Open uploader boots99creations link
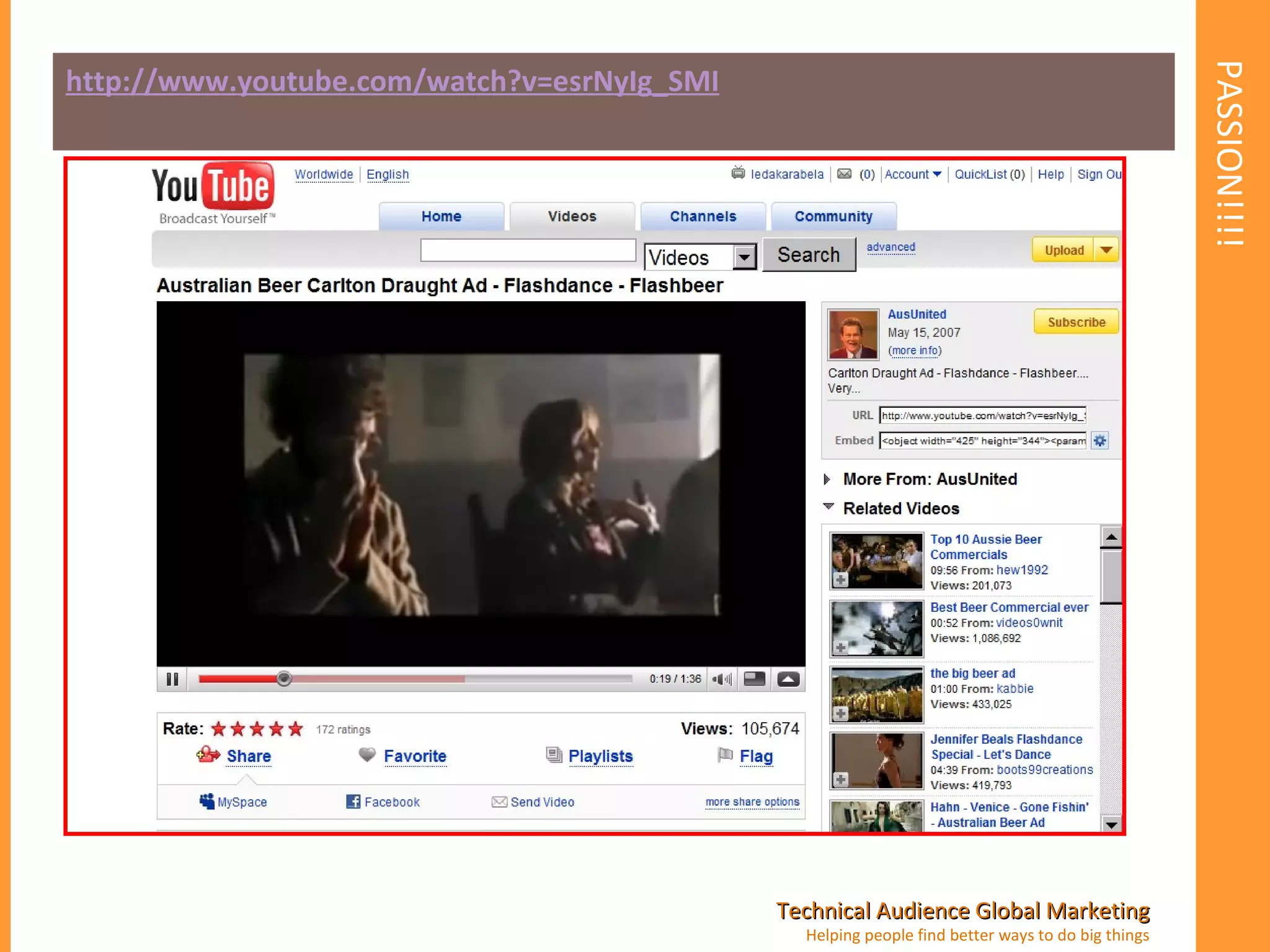The height and width of the screenshot is (952, 1270). pyautogui.click(x=1044, y=770)
